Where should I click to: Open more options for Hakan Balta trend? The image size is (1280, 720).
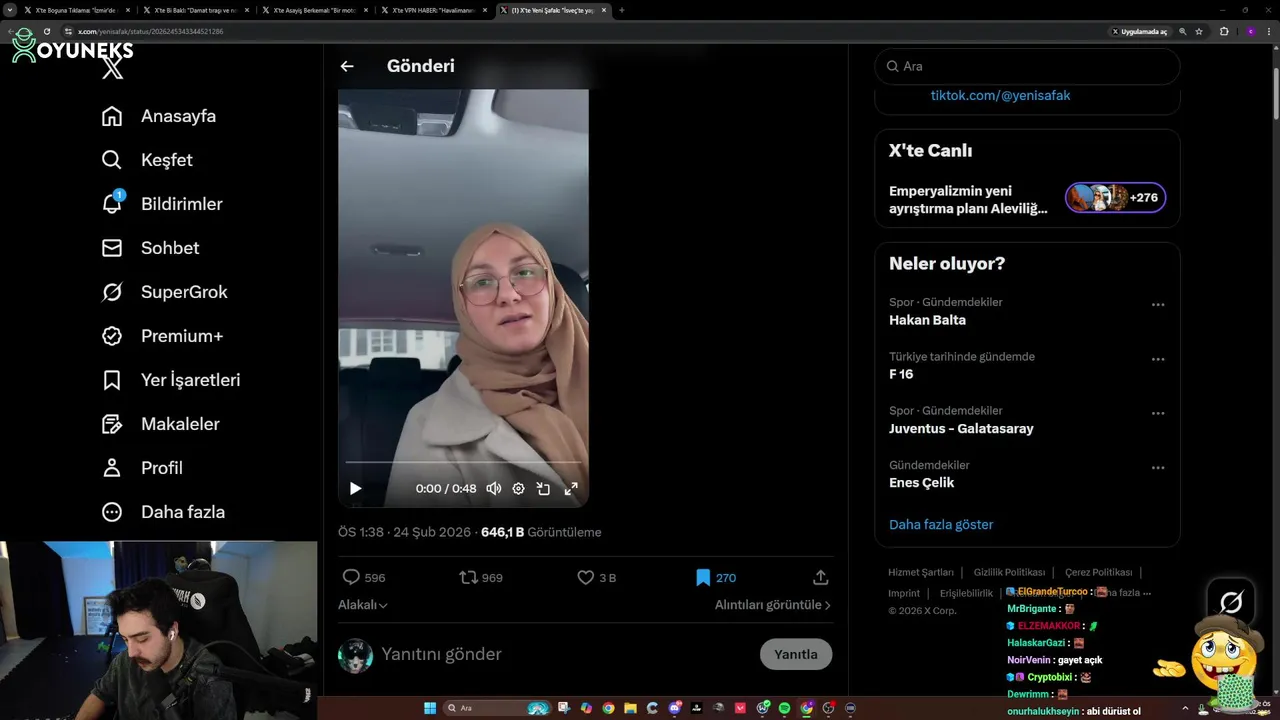click(x=1158, y=304)
